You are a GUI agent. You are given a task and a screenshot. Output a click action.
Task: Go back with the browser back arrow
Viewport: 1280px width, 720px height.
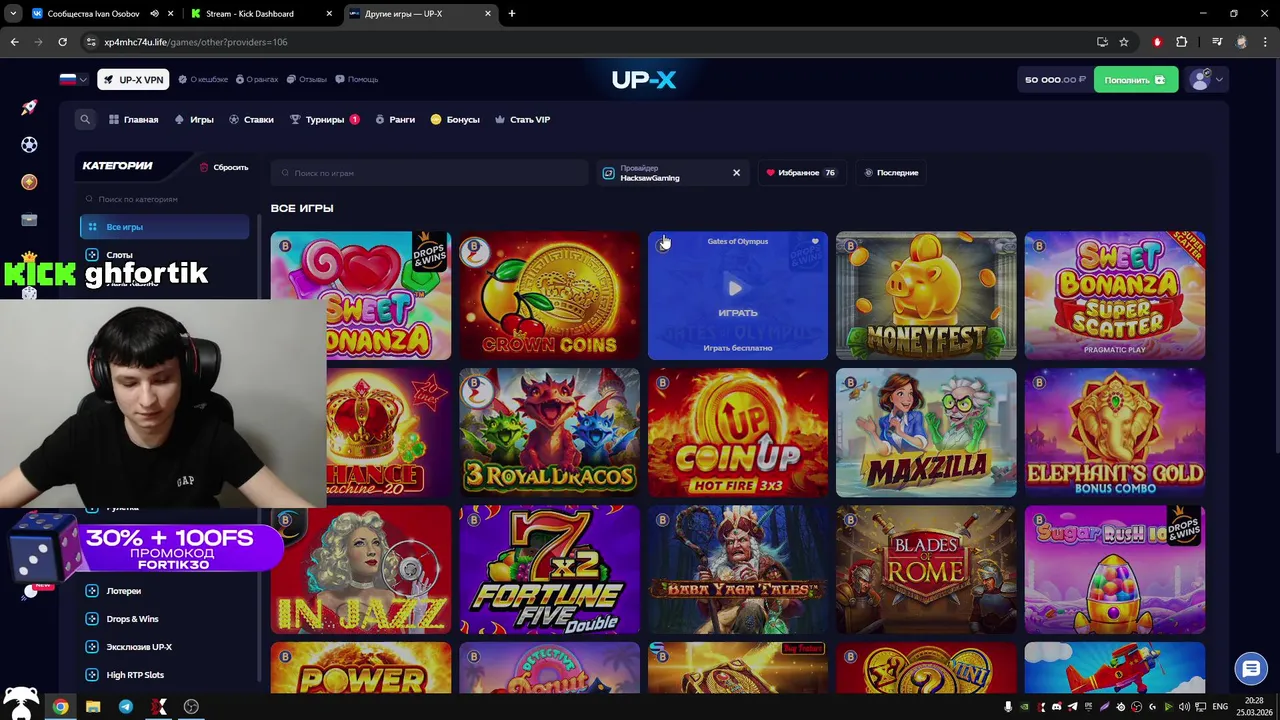point(15,42)
